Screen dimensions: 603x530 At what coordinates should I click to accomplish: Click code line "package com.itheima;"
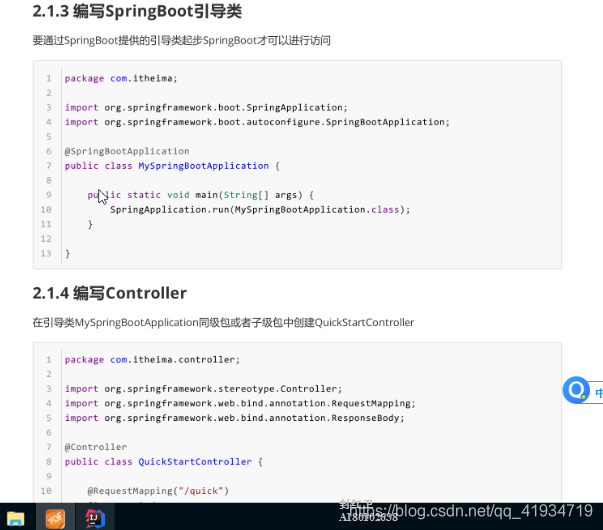point(121,78)
